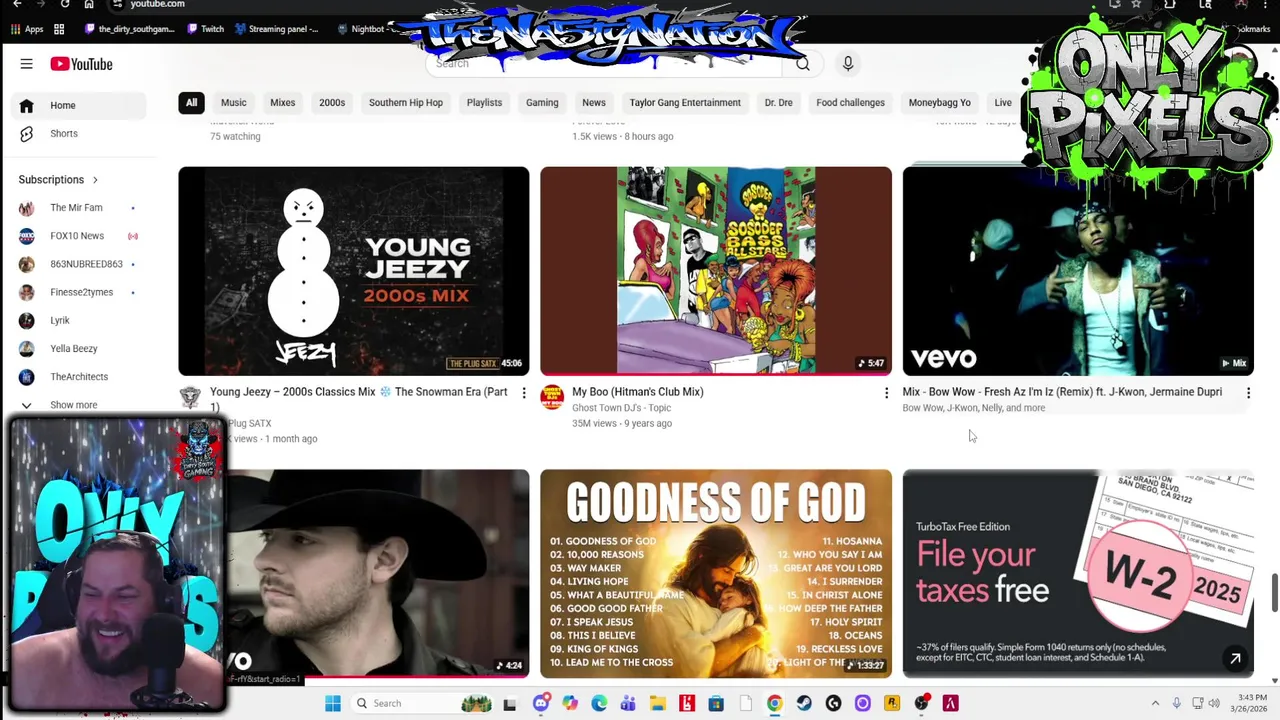This screenshot has height=720, width=1280.
Task: Open the Windows Start menu
Action: pyautogui.click(x=333, y=703)
